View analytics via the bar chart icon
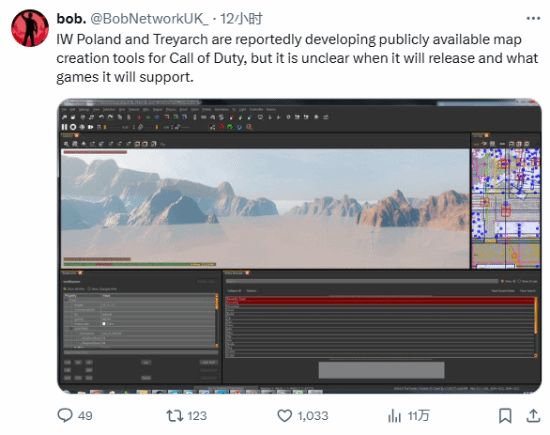 (395, 416)
